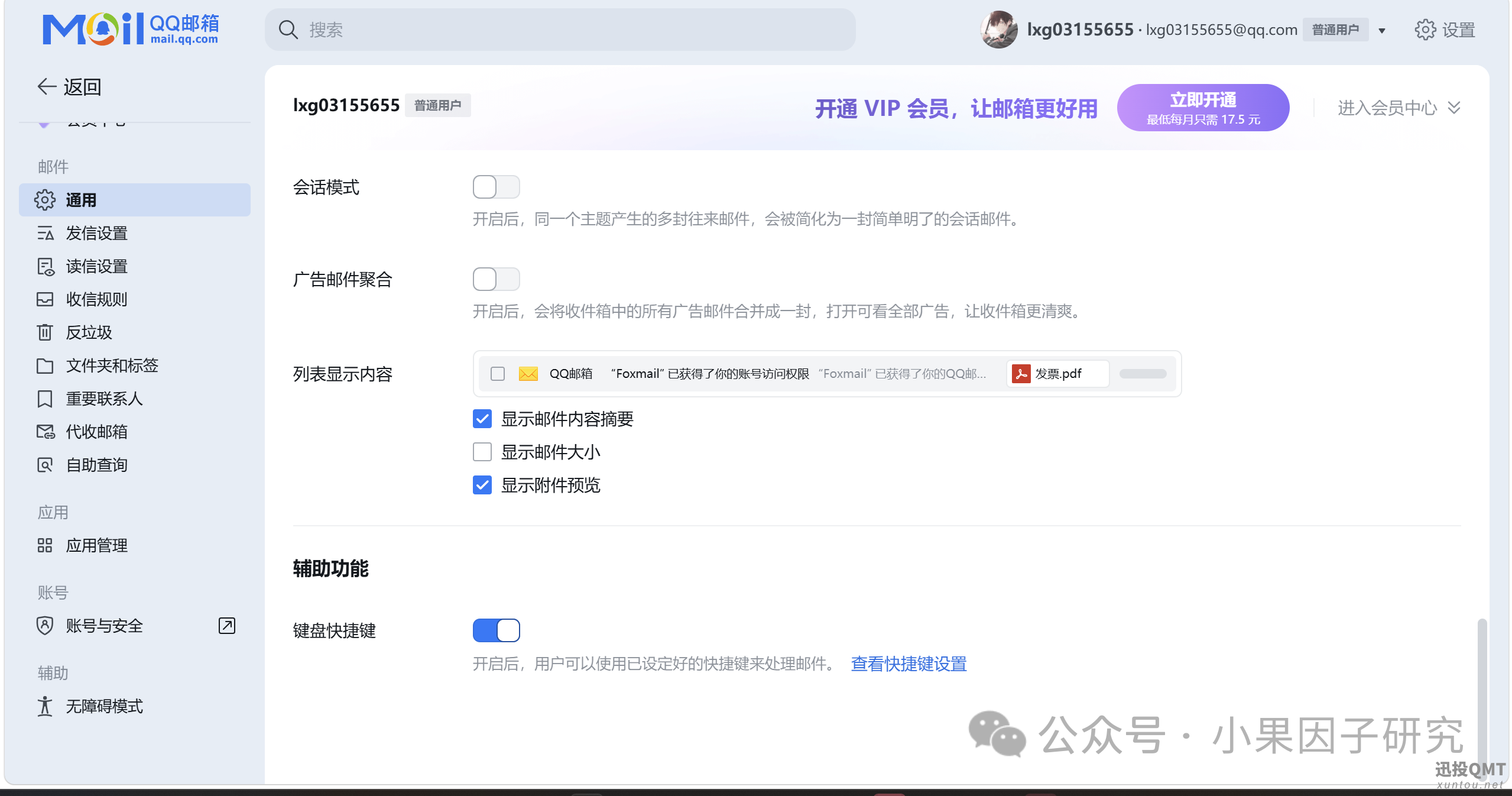Click the 普通用户 tag beside lxg03155655

tap(437, 105)
